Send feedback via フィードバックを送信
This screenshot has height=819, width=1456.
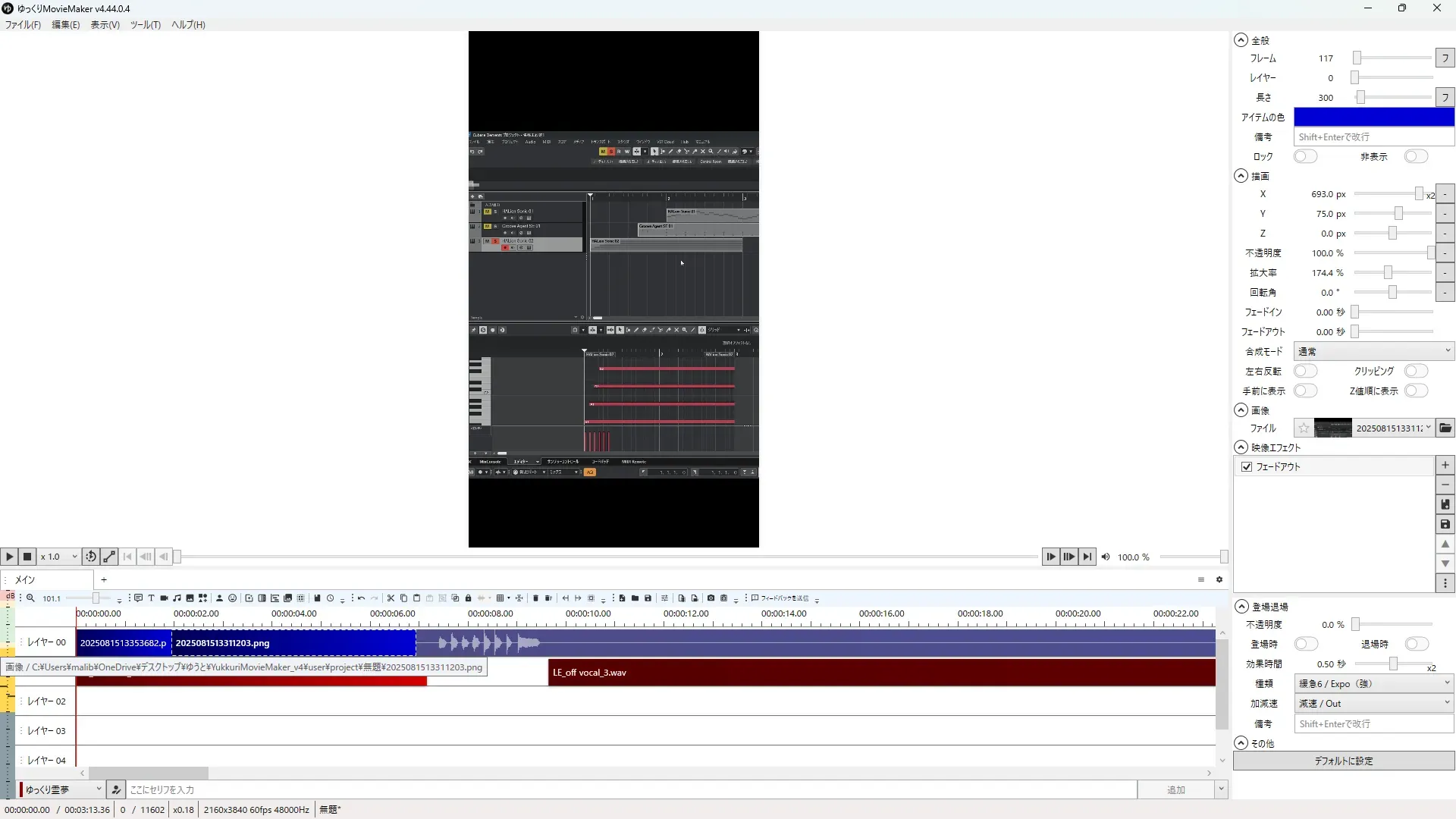pos(780,598)
